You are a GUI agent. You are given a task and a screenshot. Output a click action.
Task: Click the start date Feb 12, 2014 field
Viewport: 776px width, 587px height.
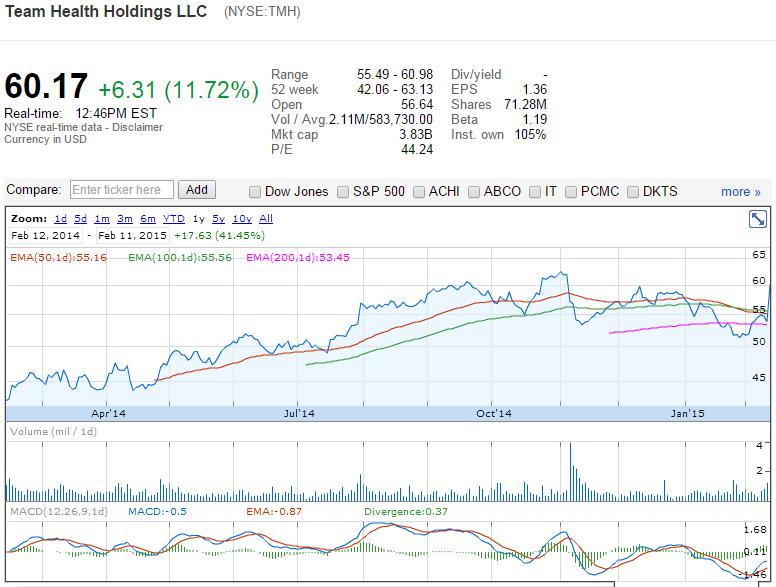[47, 236]
